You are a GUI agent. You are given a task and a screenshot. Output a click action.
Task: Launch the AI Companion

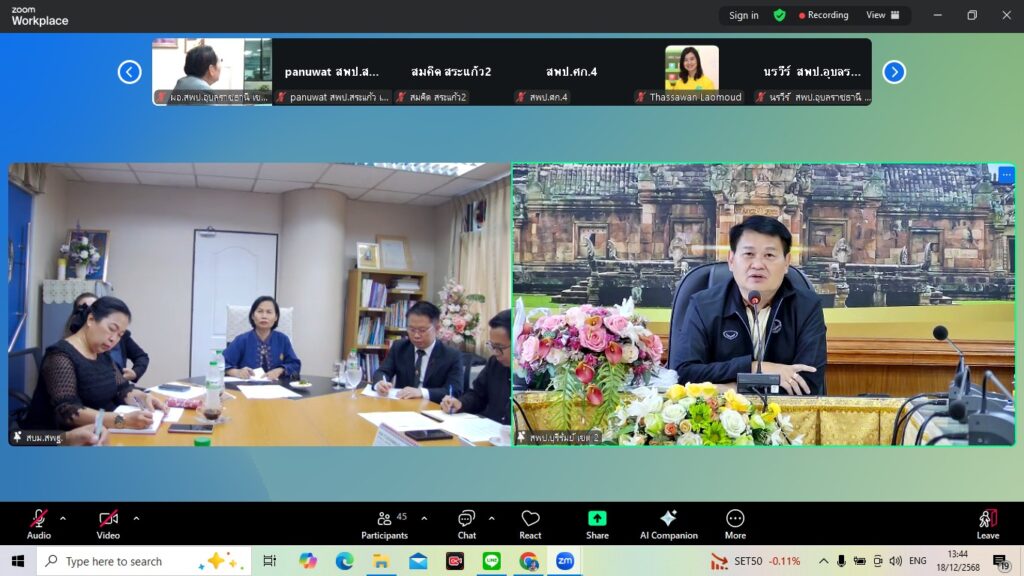tap(668, 524)
